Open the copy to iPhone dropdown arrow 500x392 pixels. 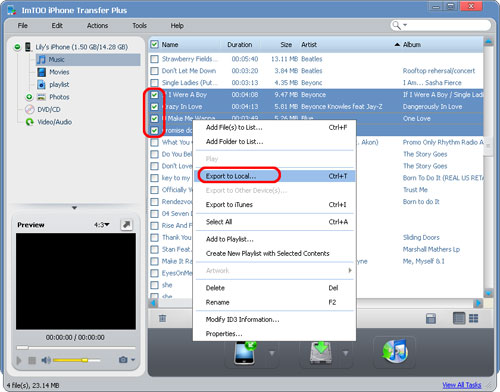click(x=272, y=353)
